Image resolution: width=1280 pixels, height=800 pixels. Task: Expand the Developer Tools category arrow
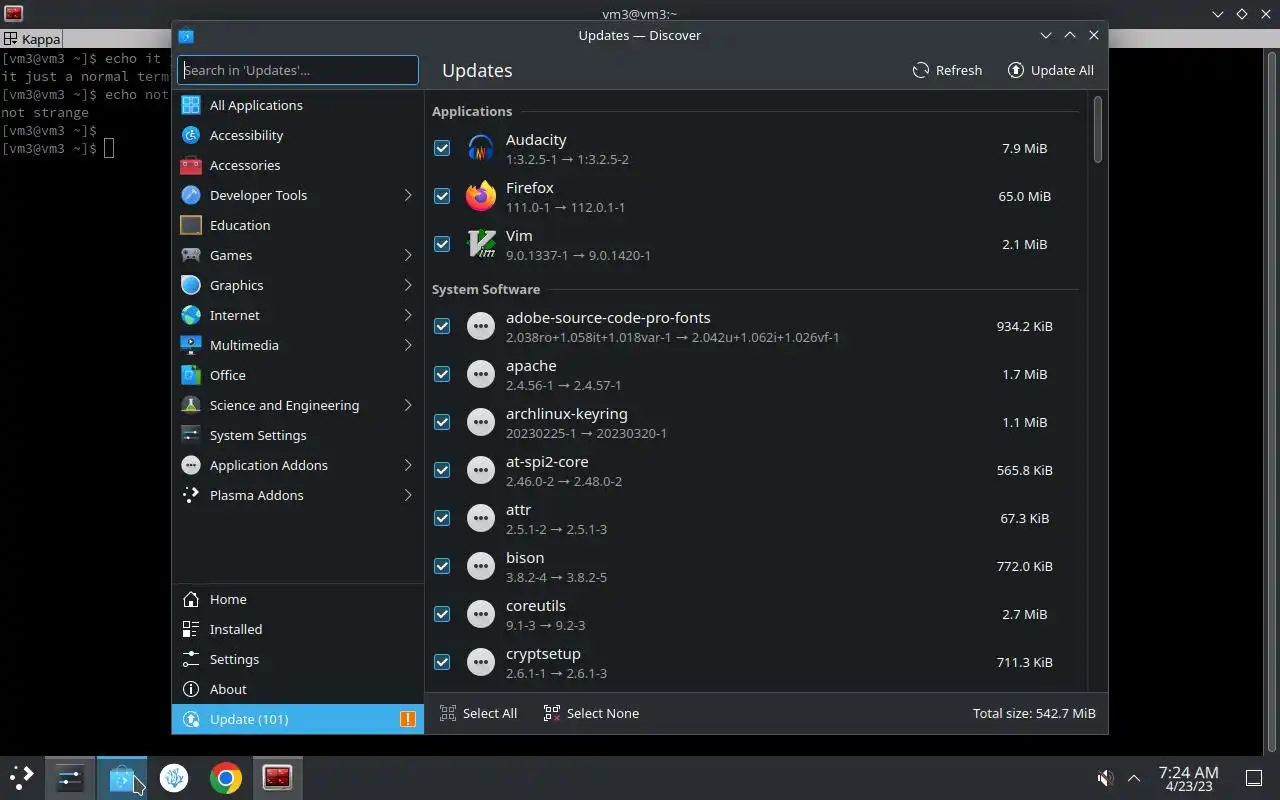408,195
